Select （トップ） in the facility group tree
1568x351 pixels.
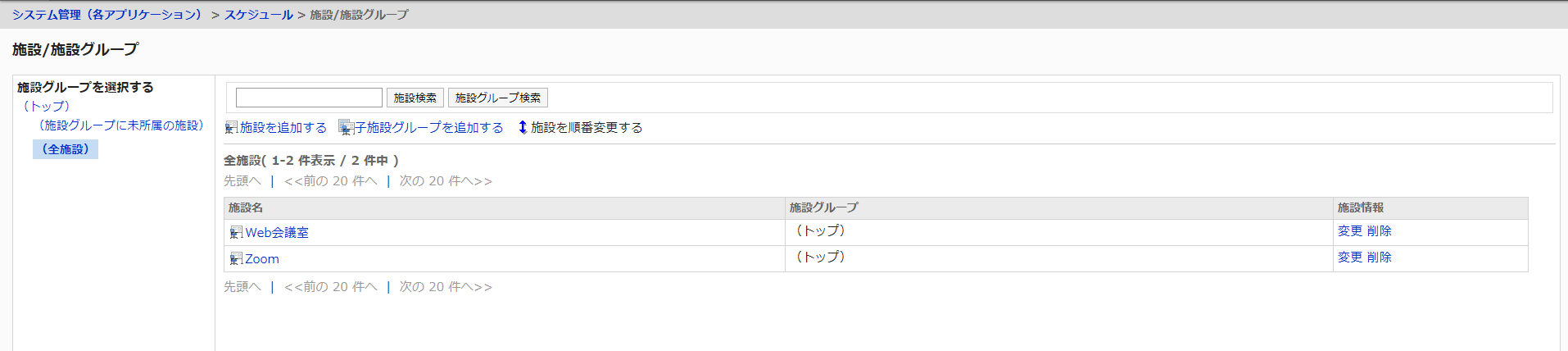coord(47,107)
